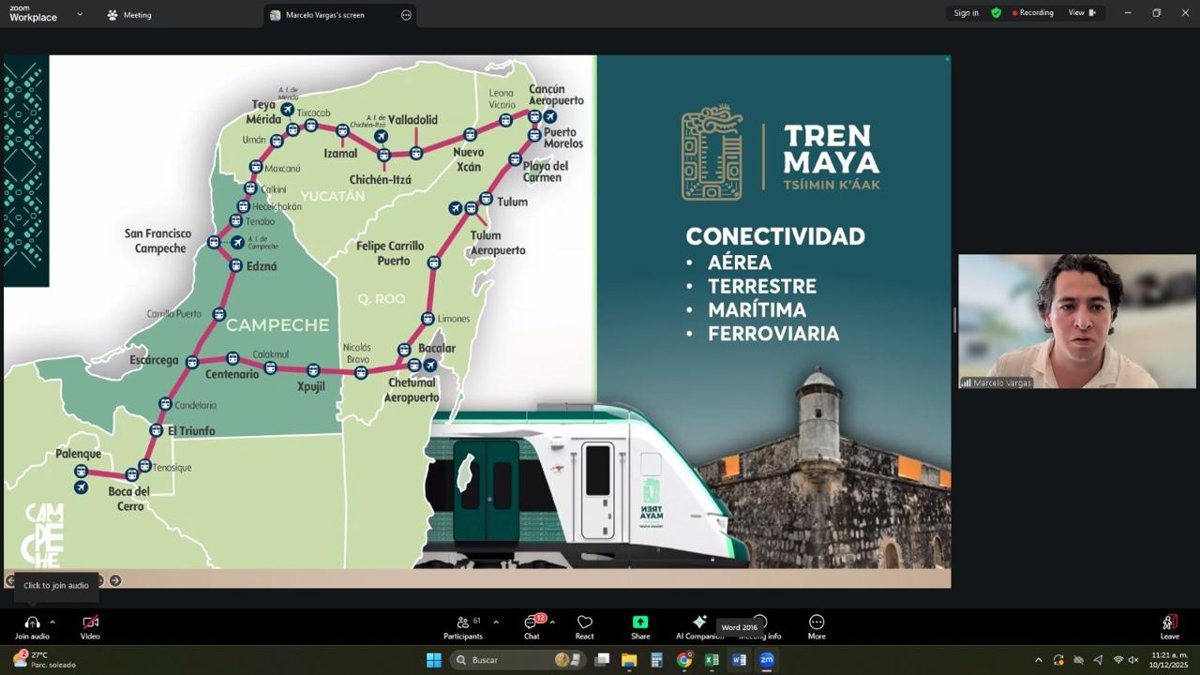Switch to the Meeting tab

(130, 15)
